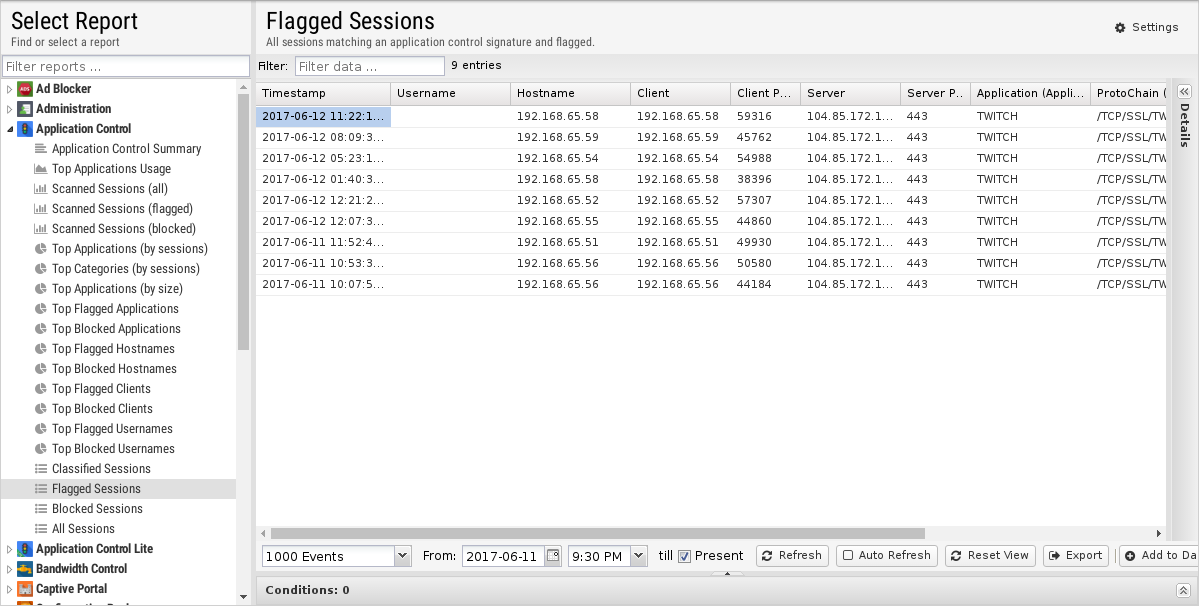The image size is (1199, 606).
Task: Click the Export button
Action: [1076, 556]
